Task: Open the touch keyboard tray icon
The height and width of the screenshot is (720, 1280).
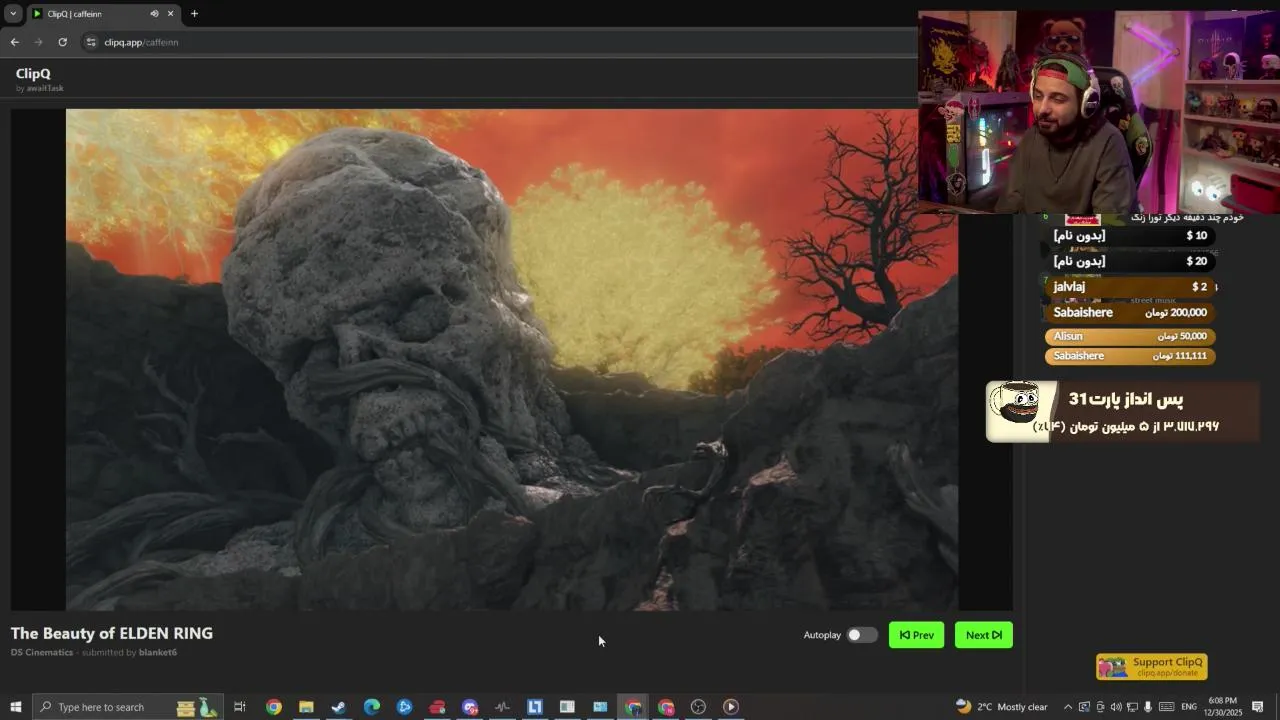Action: click(x=1166, y=707)
